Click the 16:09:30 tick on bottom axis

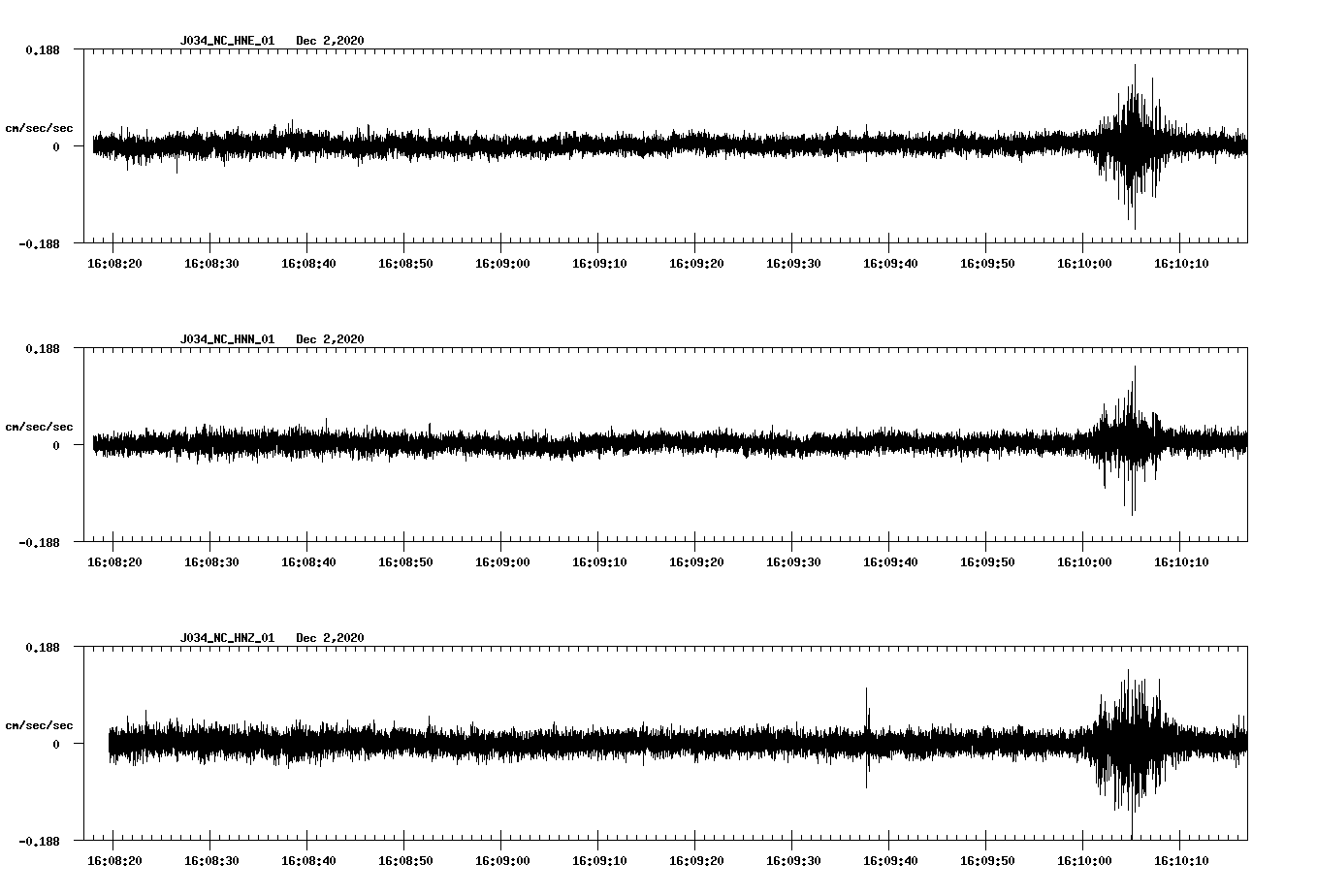[794, 858]
